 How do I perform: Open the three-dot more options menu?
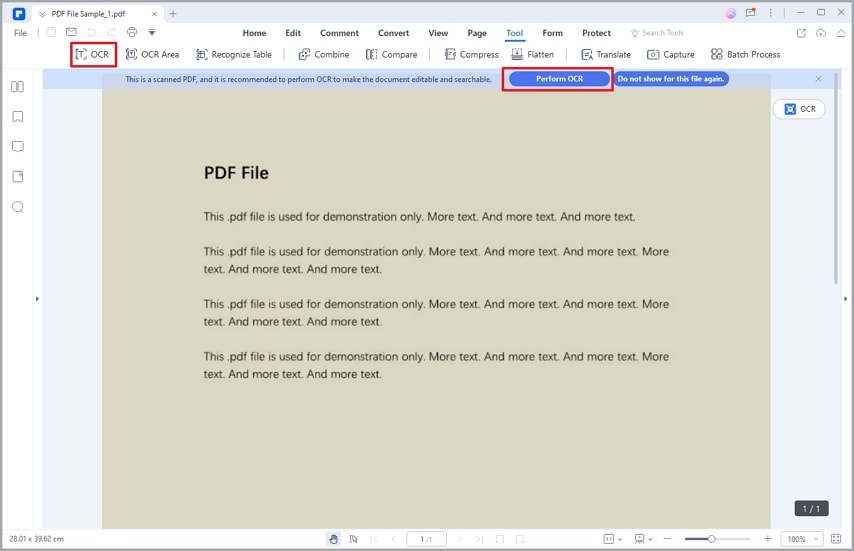coord(770,13)
